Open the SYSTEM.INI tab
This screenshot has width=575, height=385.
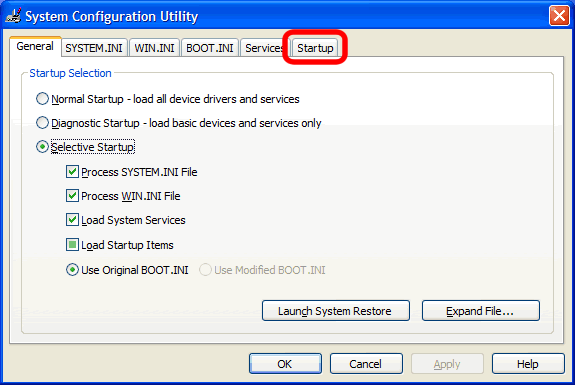pyautogui.click(x=94, y=48)
